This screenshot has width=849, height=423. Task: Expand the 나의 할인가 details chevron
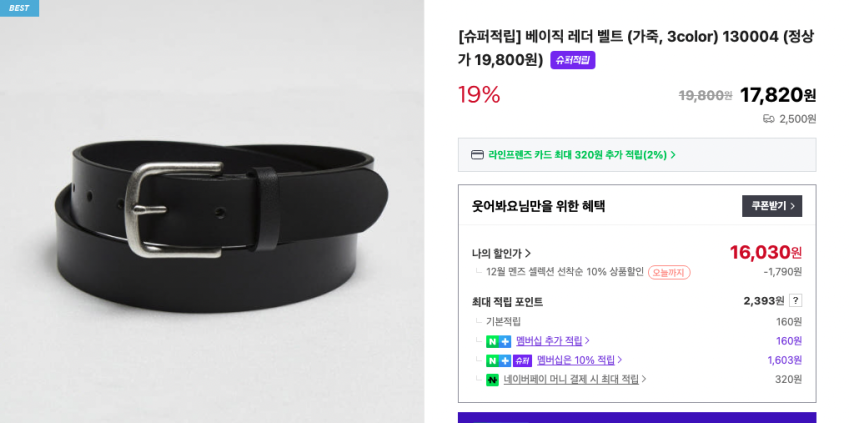(x=528, y=253)
